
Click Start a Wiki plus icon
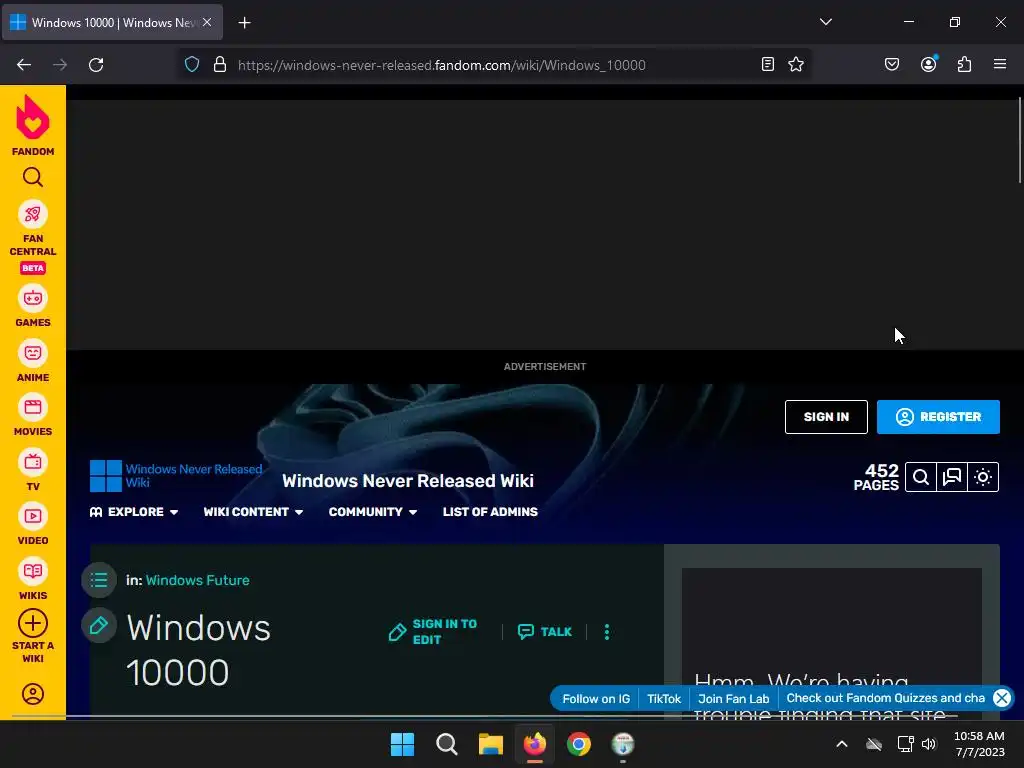coord(33,624)
